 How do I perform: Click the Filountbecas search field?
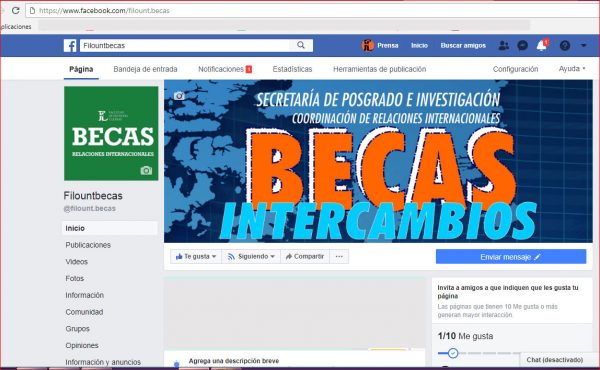(x=185, y=46)
